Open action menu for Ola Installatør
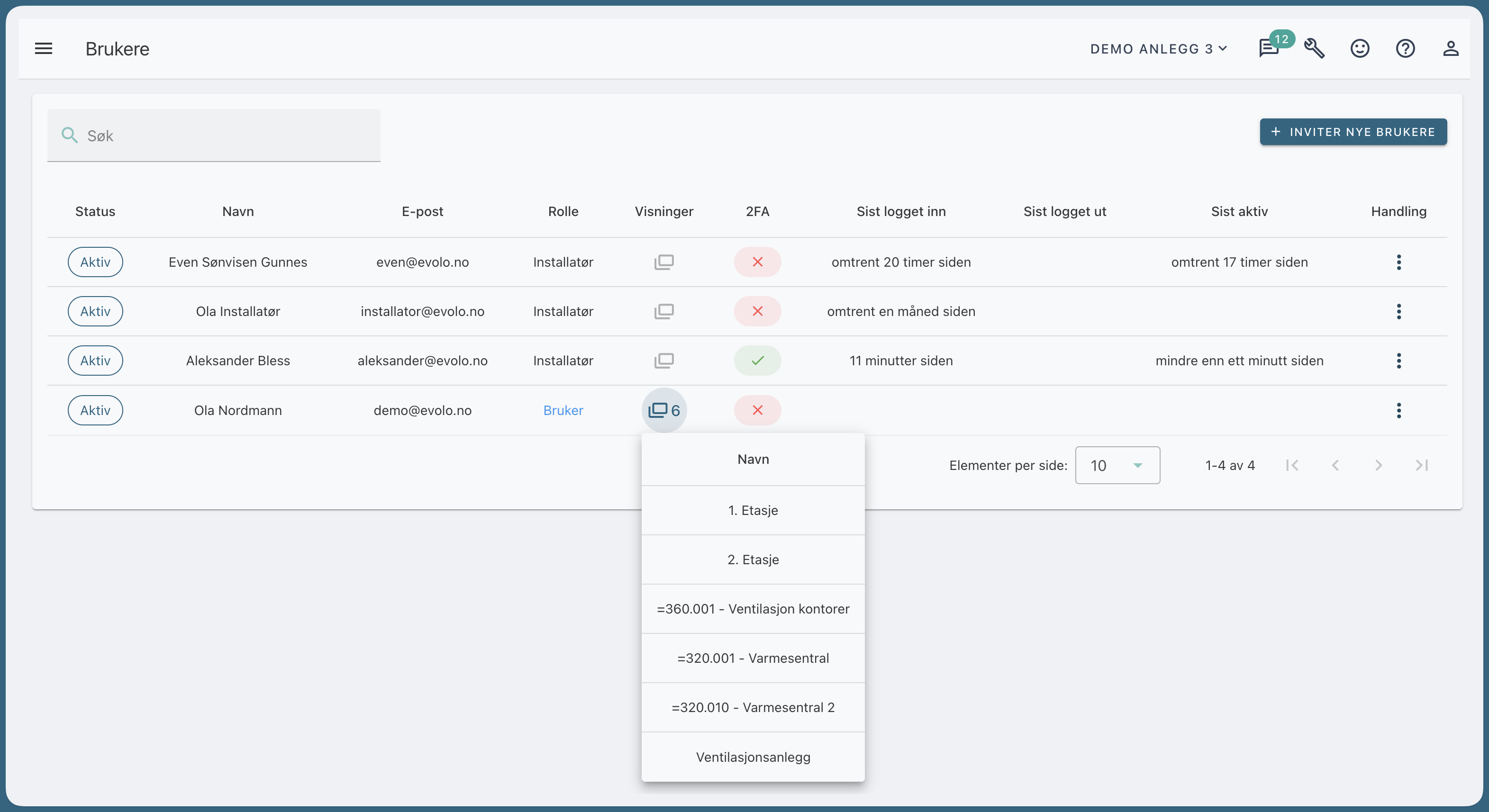Screen dimensions: 1489x812 [x=1398, y=312]
